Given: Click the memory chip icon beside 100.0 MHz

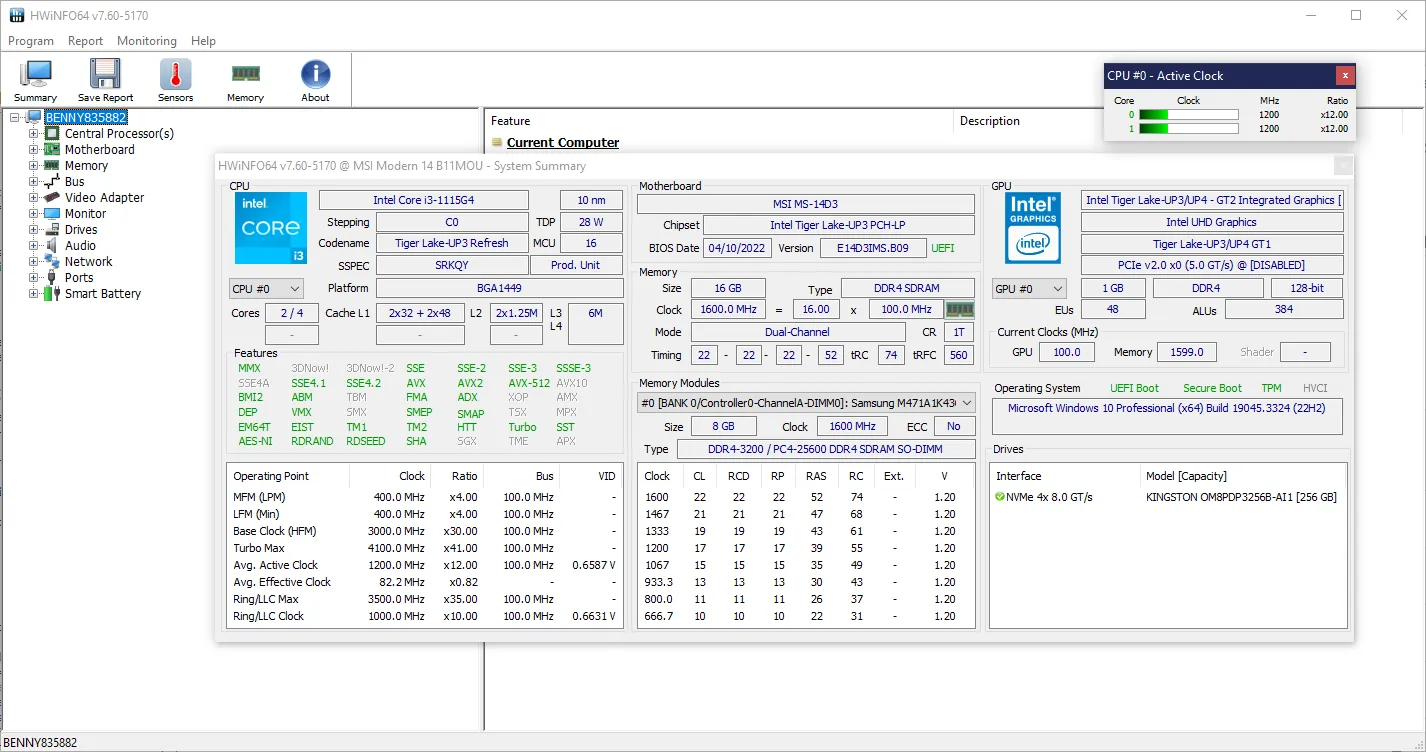Looking at the screenshot, I should point(959,310).
